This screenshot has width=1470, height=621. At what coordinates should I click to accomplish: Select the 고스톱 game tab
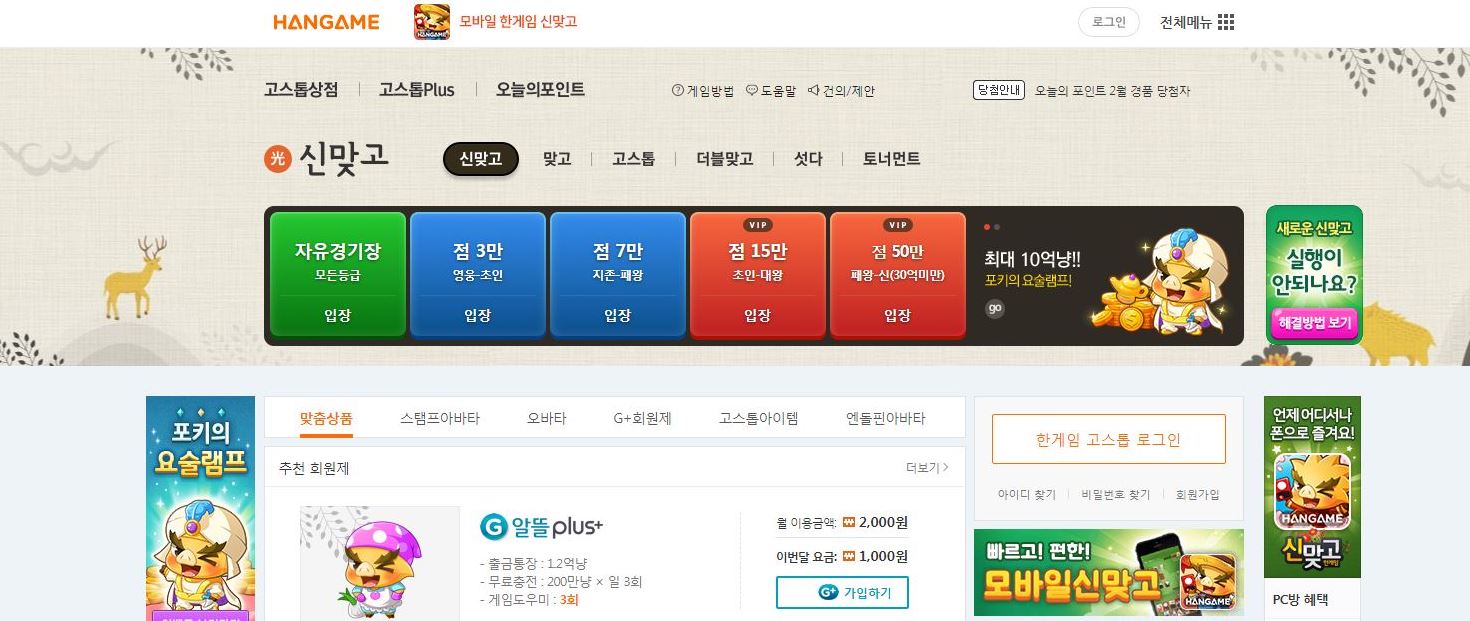(x=633, y=159)
